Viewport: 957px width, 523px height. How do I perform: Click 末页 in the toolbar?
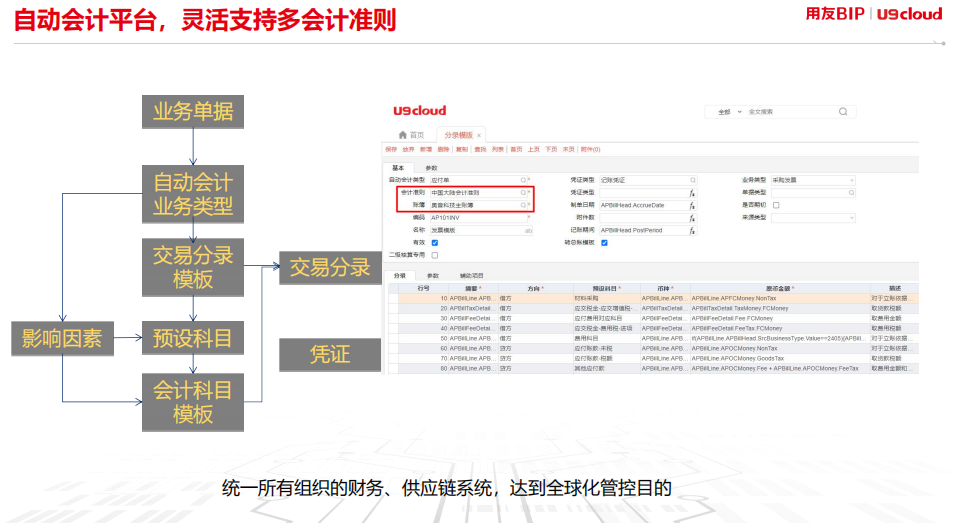pyautogui.click(x=569, y=150)
